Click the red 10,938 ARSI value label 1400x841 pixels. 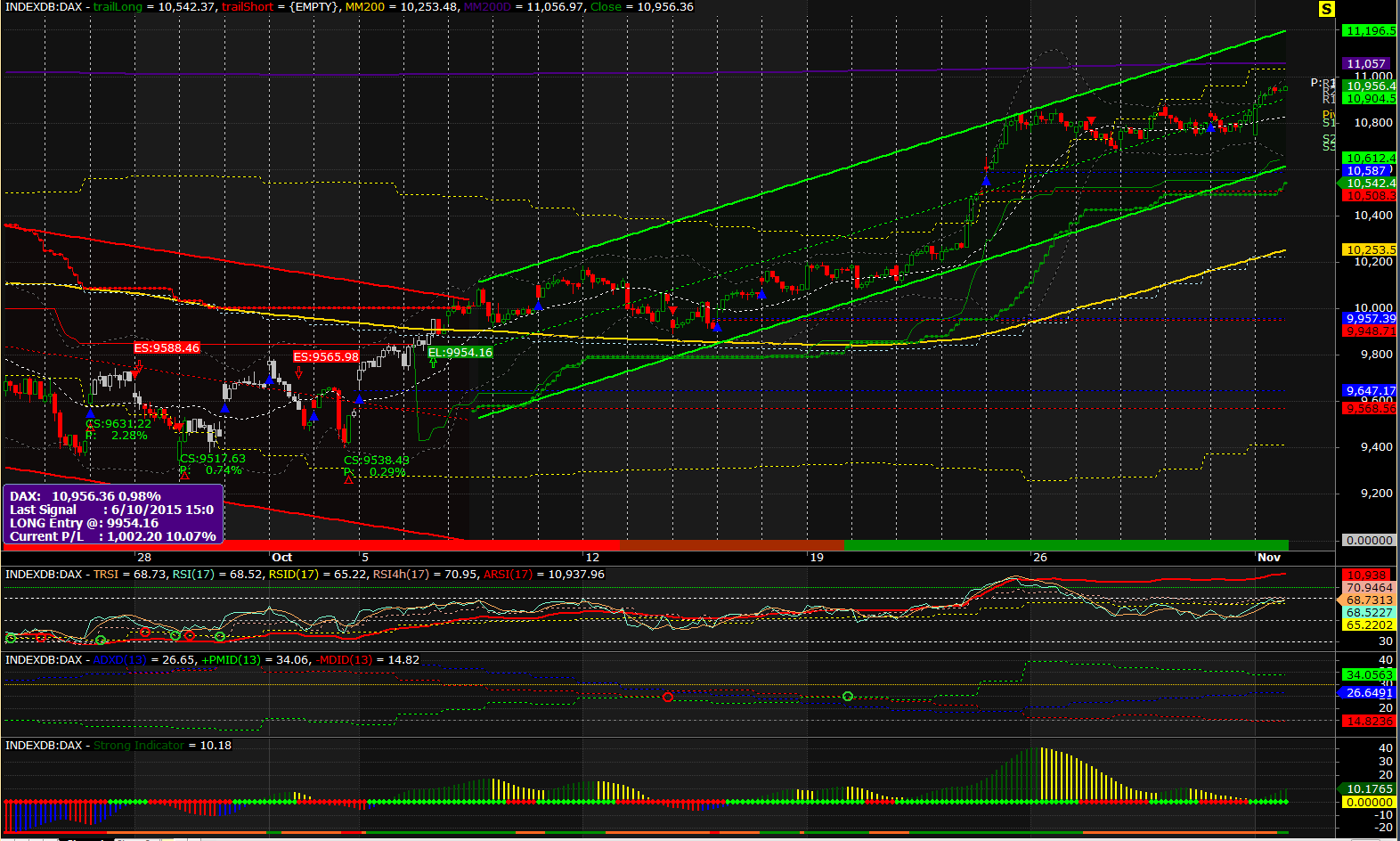coord(1367,576)
